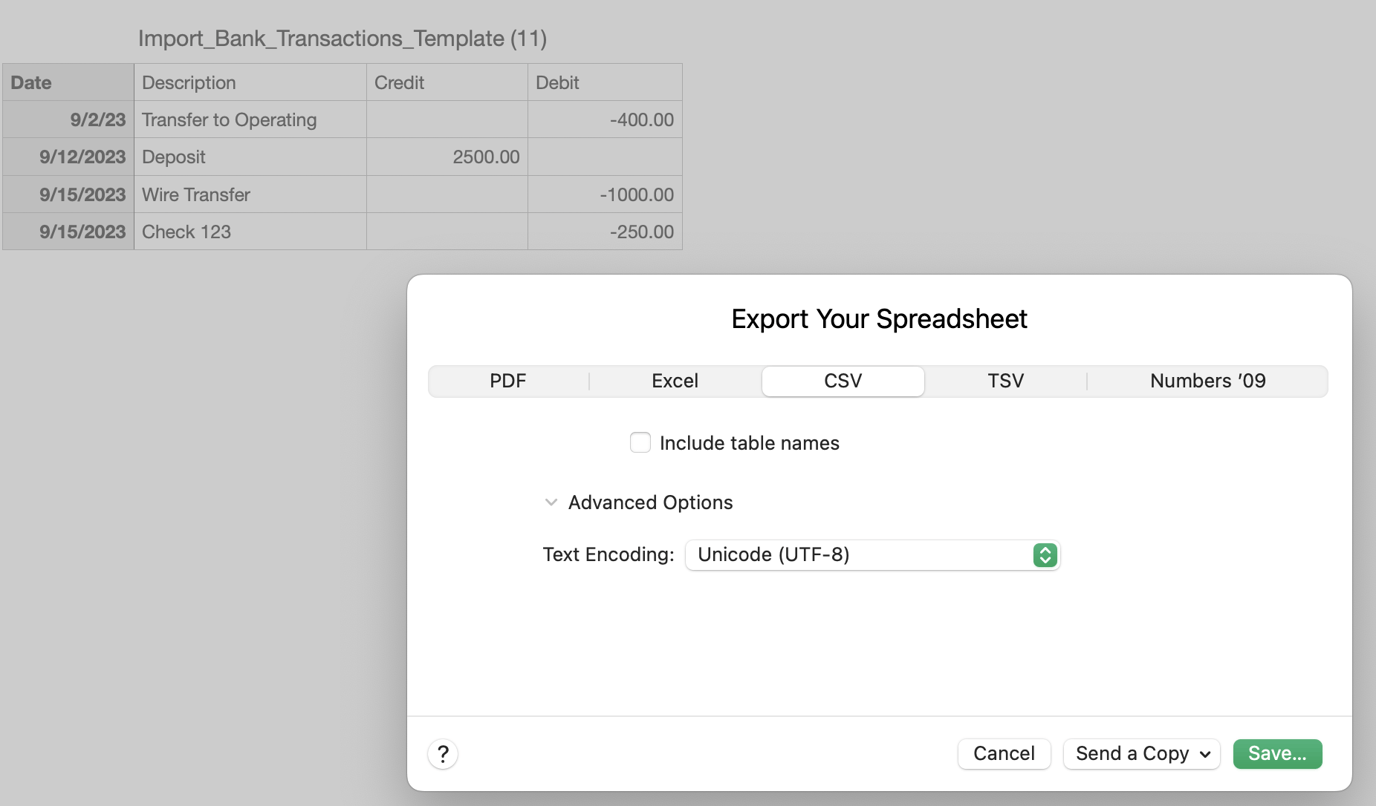The image size is (1376, 806).
Task: Click the Text Encoding stepper arrows icon
Action: point(1045,555)
